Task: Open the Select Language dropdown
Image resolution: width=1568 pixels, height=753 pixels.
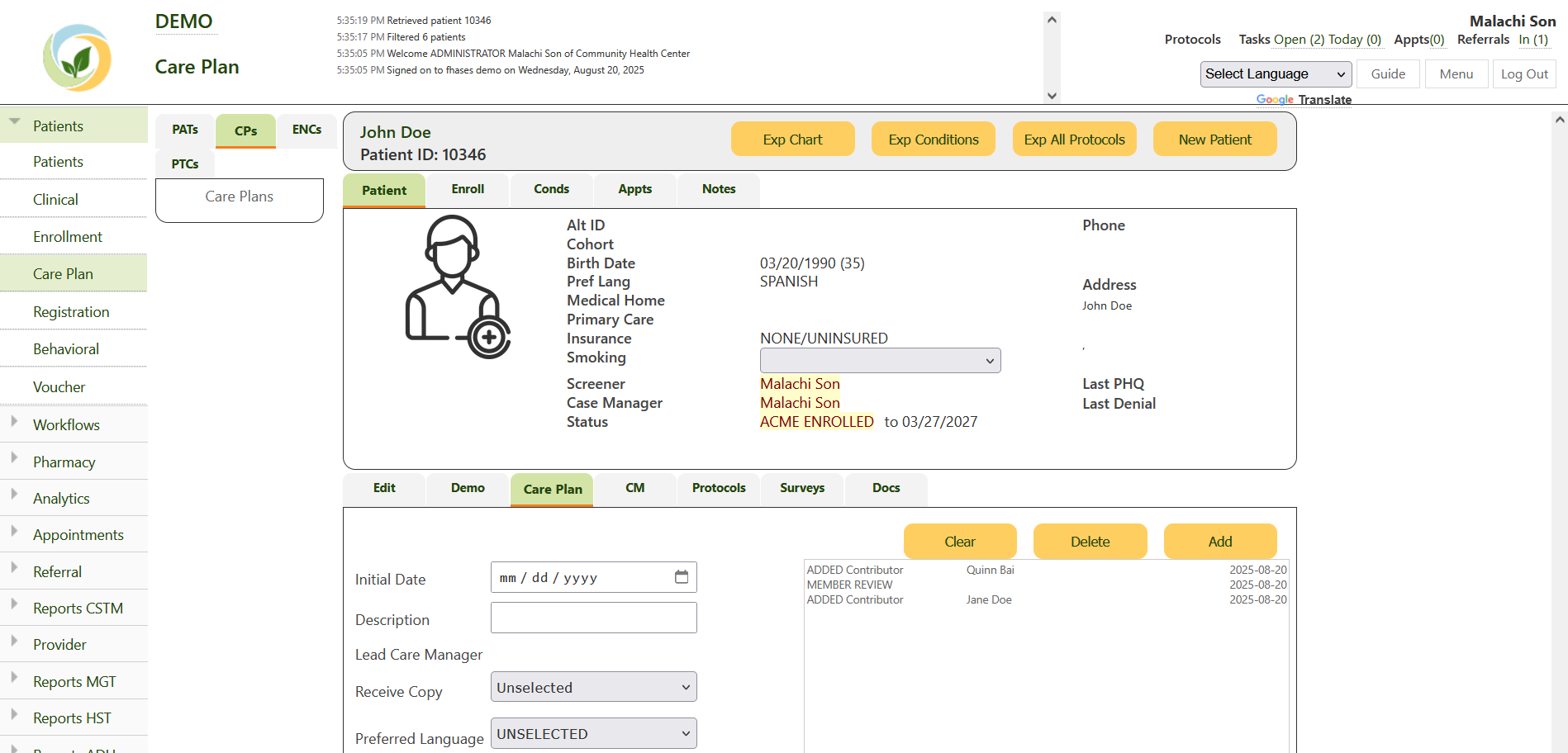Action: click(x=1275, y=74)
